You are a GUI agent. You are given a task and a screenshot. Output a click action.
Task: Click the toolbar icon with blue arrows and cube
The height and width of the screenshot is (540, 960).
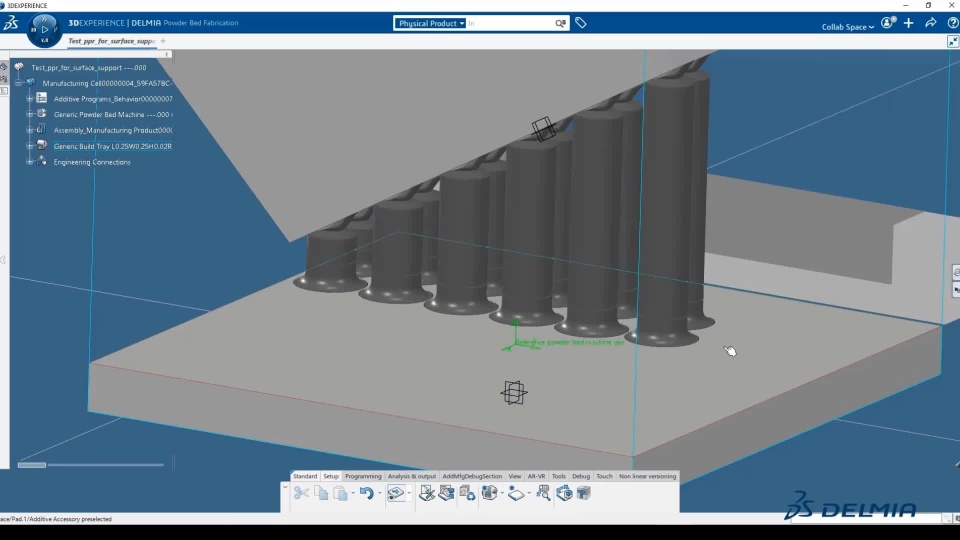564,493
